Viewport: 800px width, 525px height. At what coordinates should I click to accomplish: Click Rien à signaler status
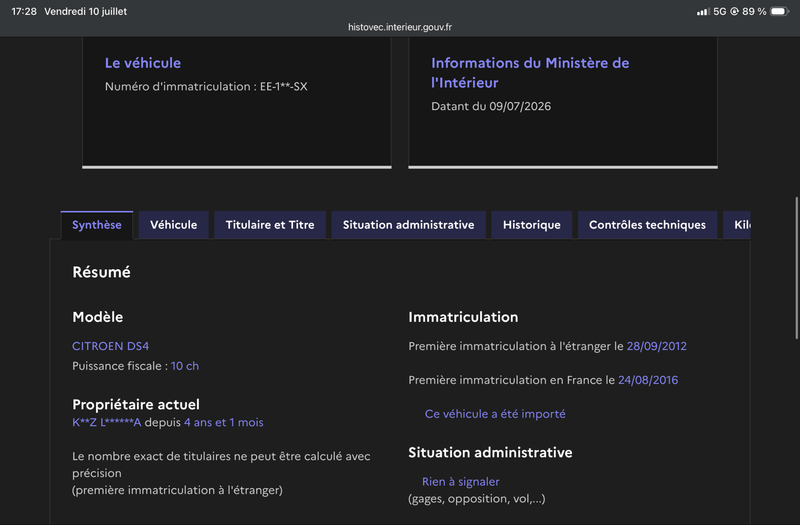[x=461, y=482]
